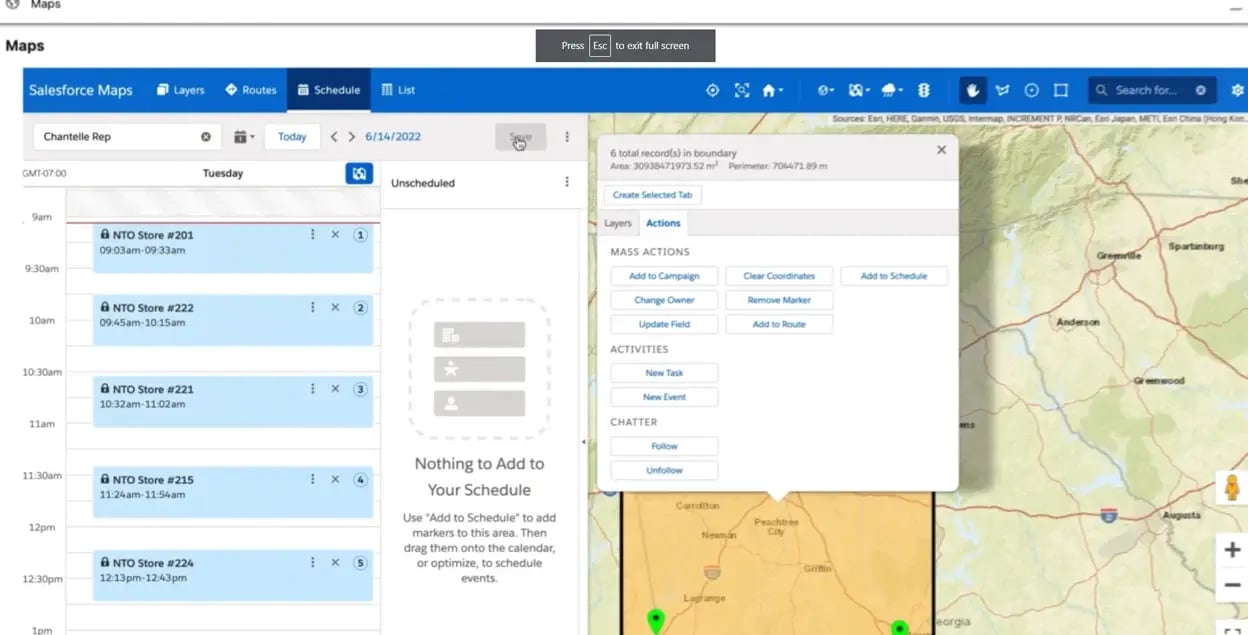Image resolution: width=1248 pixels, height=635 pixels.
Task: Click the locate-me target icon in toolbar
Action: coord(713,90)
